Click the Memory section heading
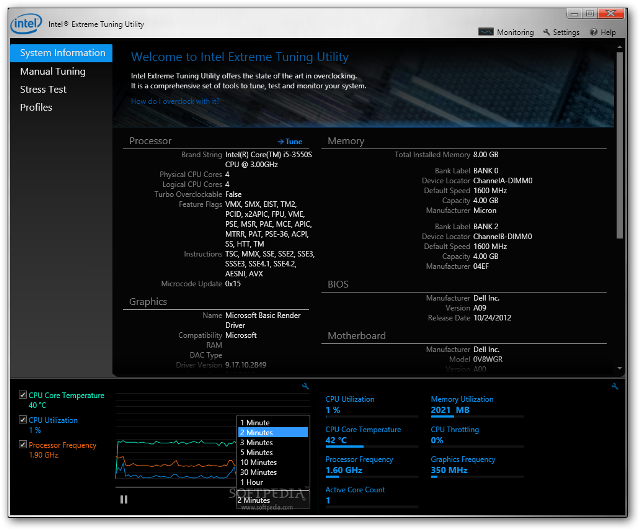The image size is (640, 530). pyautogui.click(x=346, y=141)
